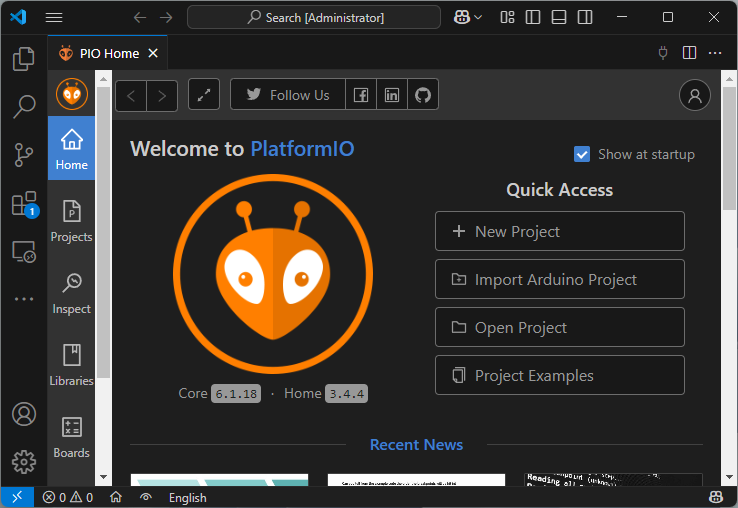Show errors and warnings in status bar
This screenshot has width=738, height=508.
click(x=68, y=497)
